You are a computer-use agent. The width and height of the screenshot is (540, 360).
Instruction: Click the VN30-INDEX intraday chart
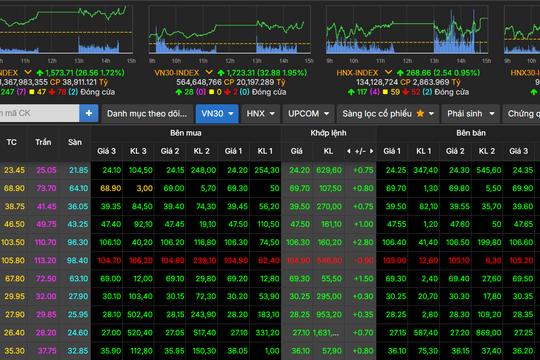229,30
